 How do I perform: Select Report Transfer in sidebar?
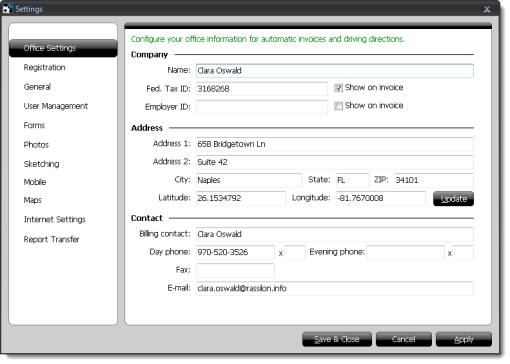pos(51,239)
